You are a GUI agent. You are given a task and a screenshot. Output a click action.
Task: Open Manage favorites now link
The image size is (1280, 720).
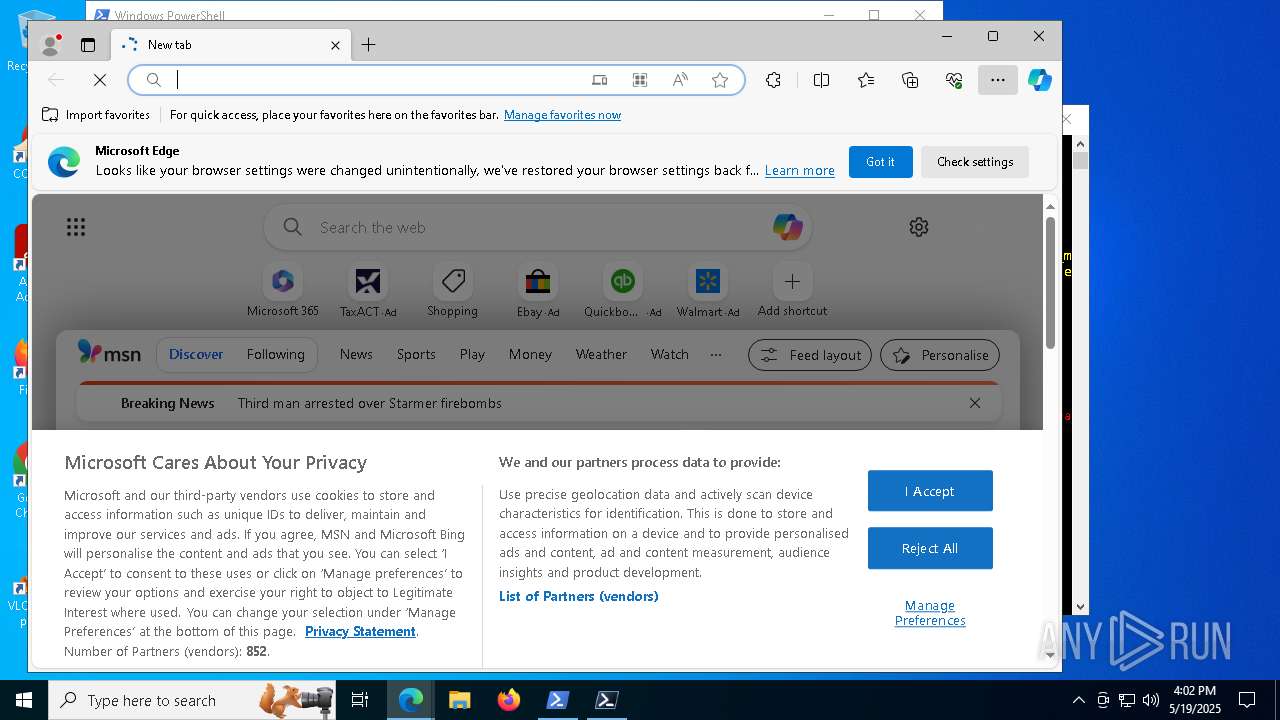562,115
